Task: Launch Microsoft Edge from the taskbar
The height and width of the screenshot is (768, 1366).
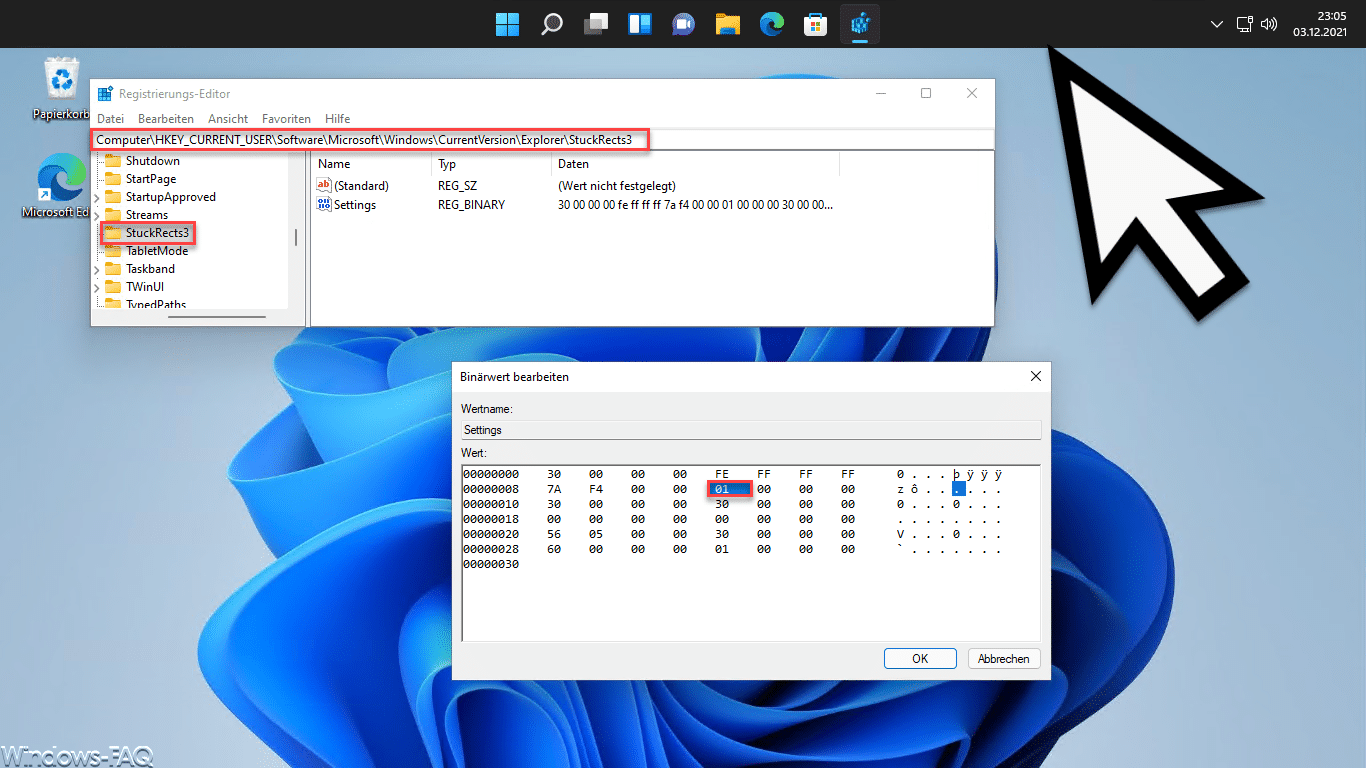Action: (772, 23)
